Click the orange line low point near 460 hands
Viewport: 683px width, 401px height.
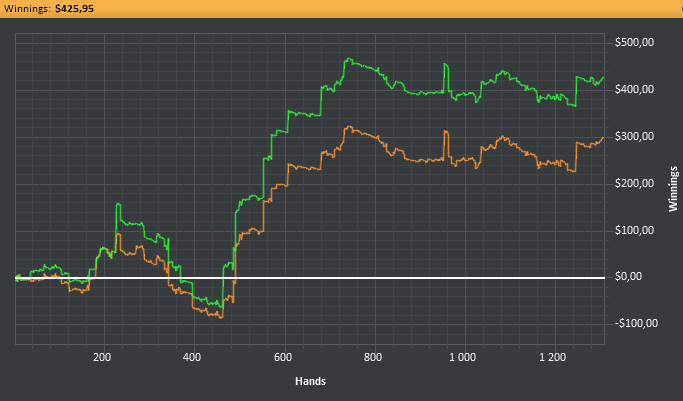221,317
